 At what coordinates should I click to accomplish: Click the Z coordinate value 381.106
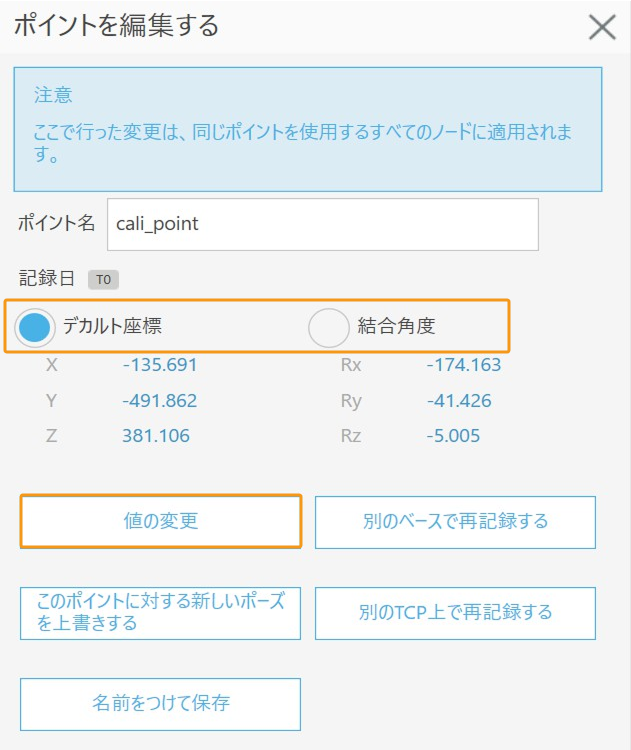point(156,436)
